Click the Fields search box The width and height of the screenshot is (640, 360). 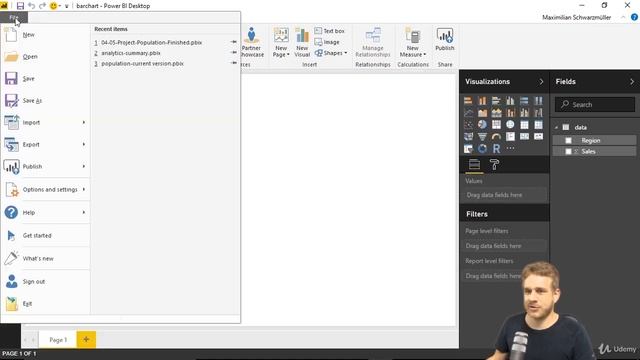click(x=595, y=104)
